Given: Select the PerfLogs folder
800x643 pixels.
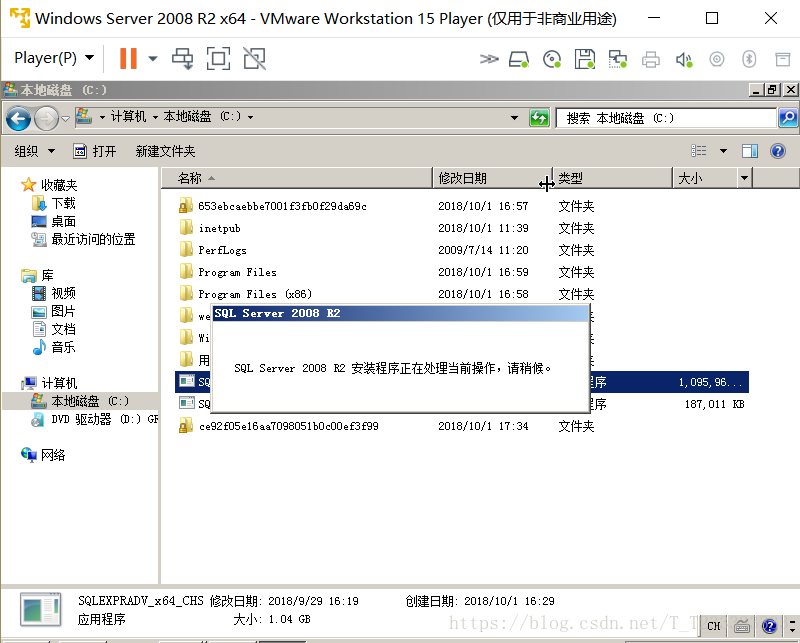Looking at the screenshot, I should pos(222,250).
